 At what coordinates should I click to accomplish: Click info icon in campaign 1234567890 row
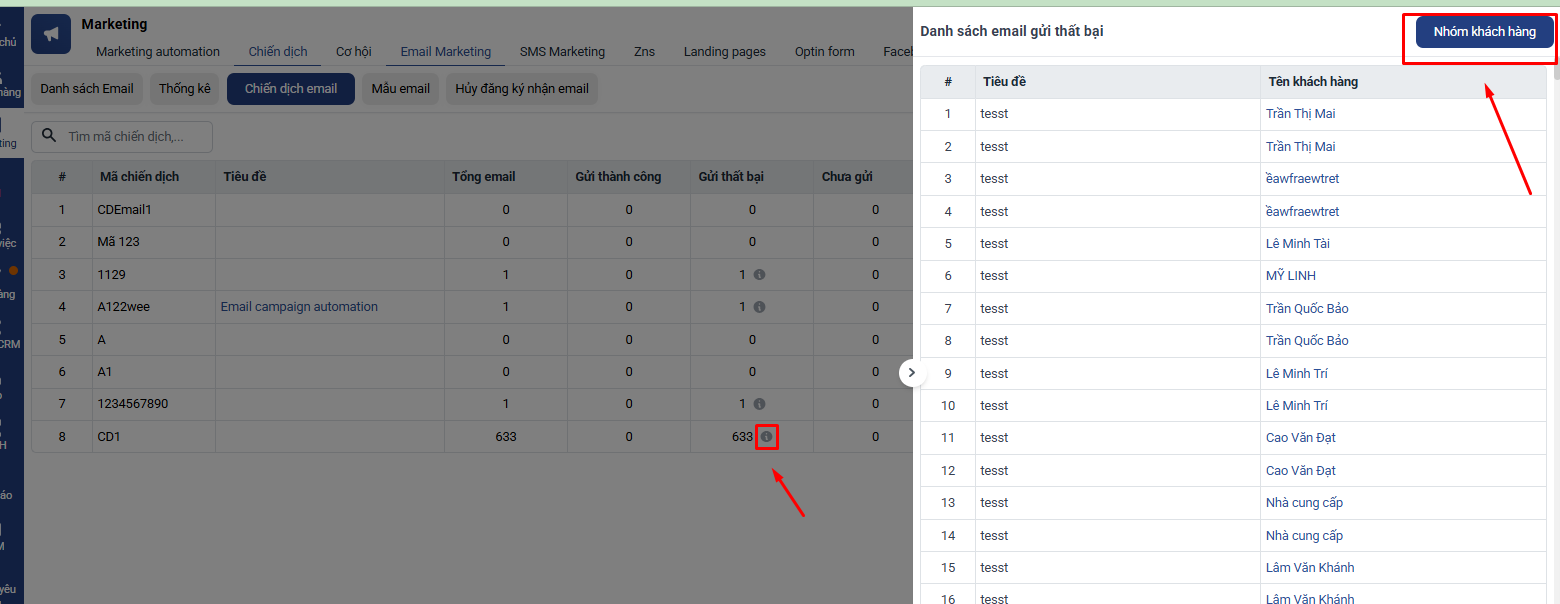tap(759, 404)
